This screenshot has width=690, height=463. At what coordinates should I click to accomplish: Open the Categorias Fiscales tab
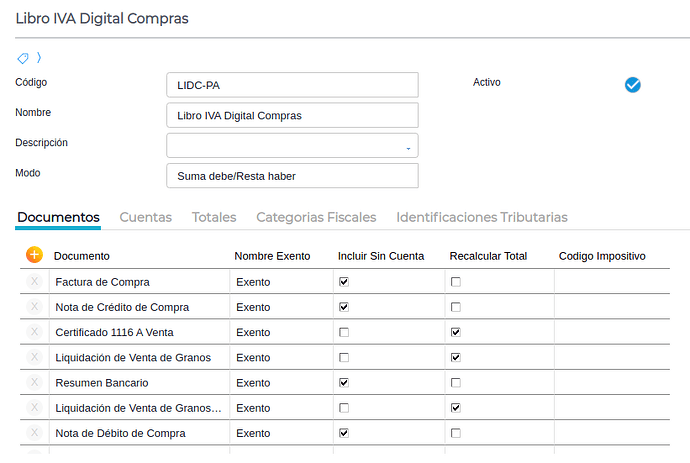[x=316, y=217]
